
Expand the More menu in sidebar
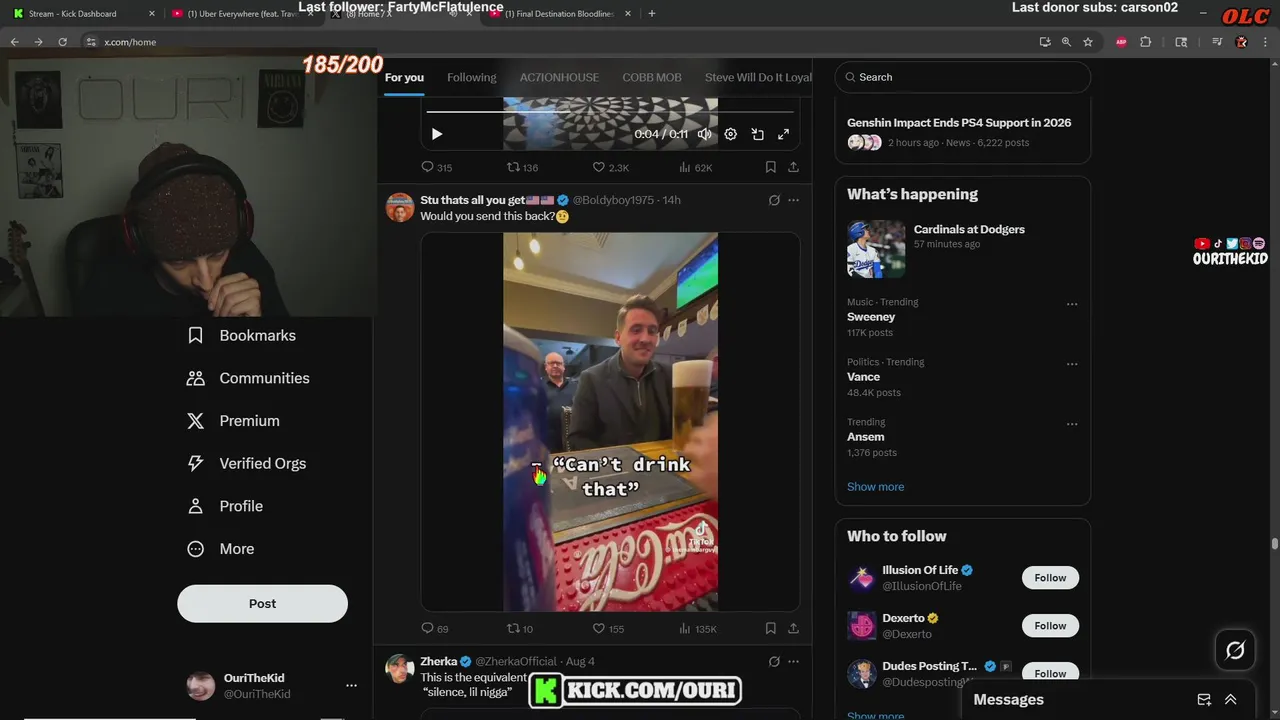pyautogui.click(x=222, y=549)
